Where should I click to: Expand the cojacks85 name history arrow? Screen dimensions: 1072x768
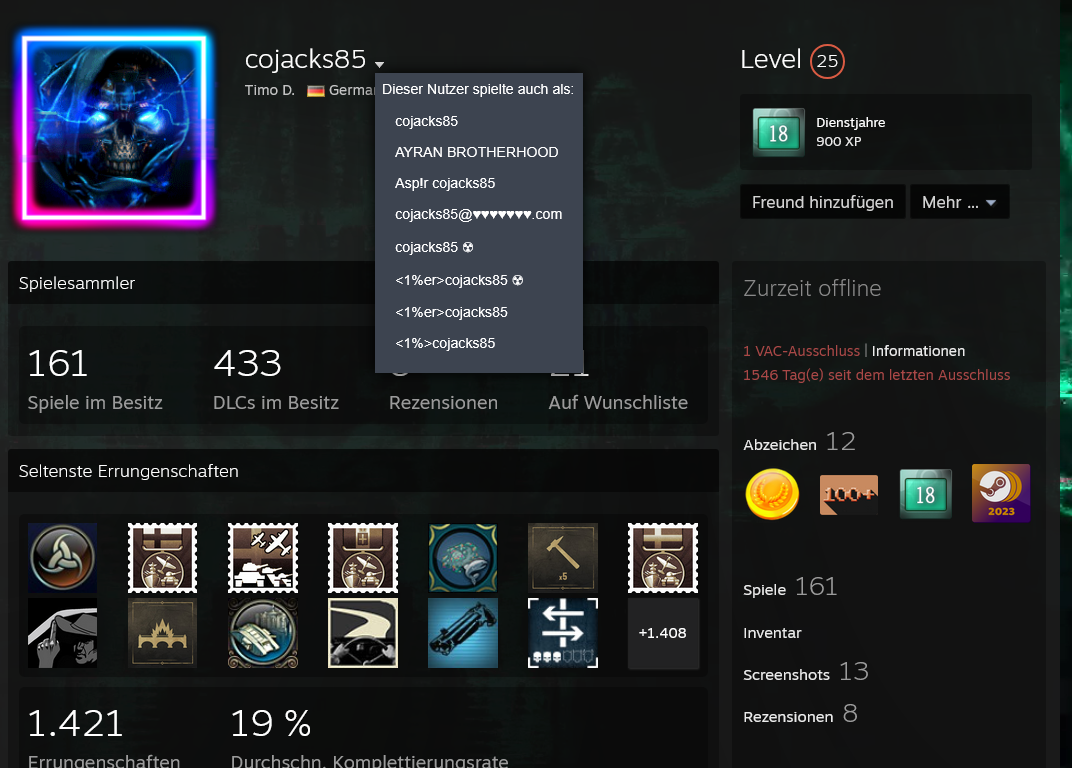coord(379,64)
